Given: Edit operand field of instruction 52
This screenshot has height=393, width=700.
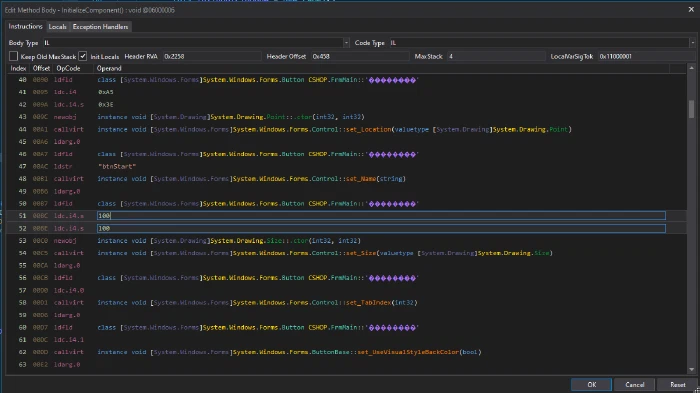Looking at the screenshot, I should 381,228.
